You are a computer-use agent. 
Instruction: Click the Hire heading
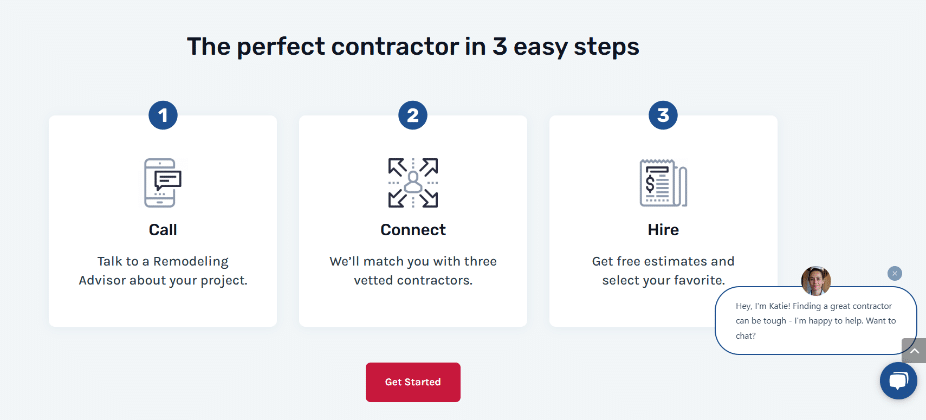tap(663, 230)
